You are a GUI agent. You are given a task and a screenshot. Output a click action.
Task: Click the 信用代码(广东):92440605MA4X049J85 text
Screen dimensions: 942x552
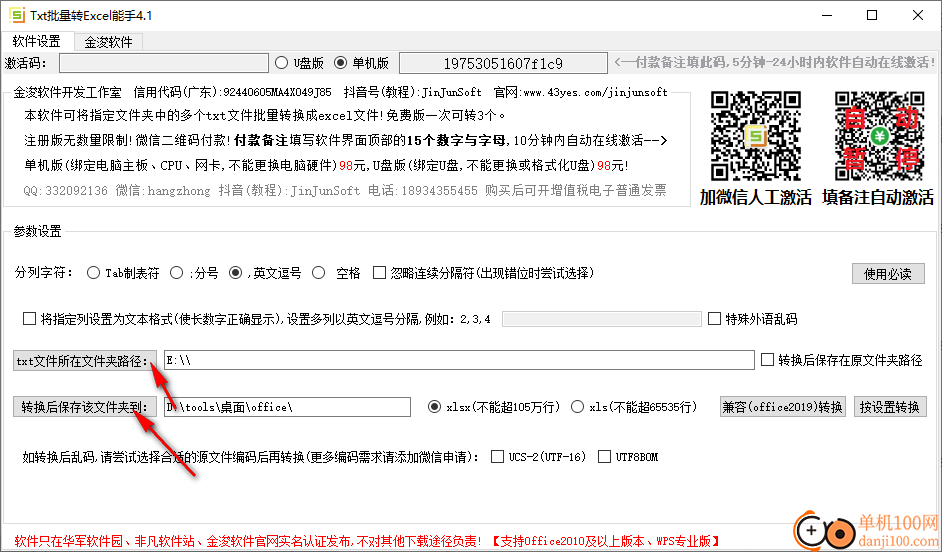click(232, 93)
